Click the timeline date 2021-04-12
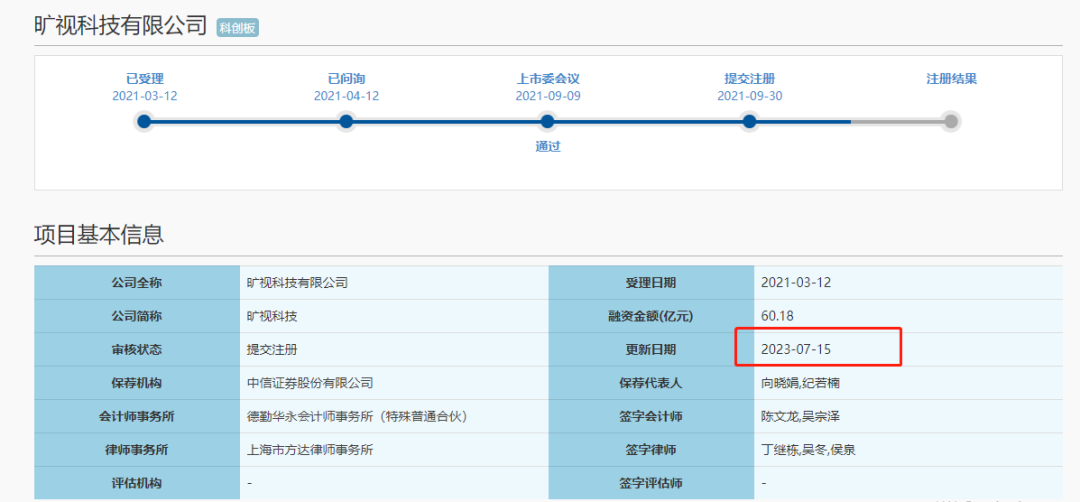This screenshot has width=1080, height=502. click(346, 96)
